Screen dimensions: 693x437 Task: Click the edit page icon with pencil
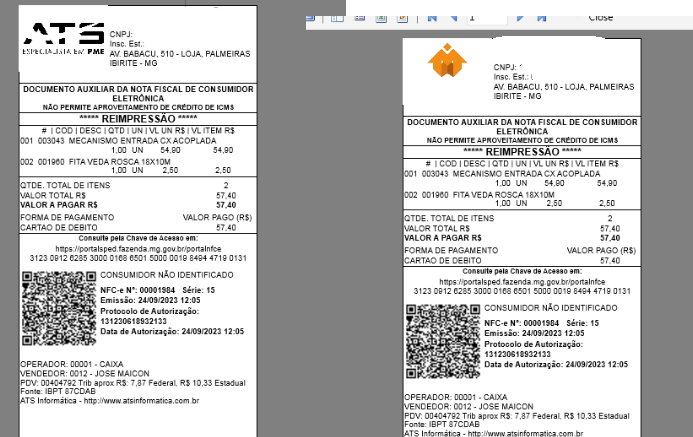coord(402,18)
